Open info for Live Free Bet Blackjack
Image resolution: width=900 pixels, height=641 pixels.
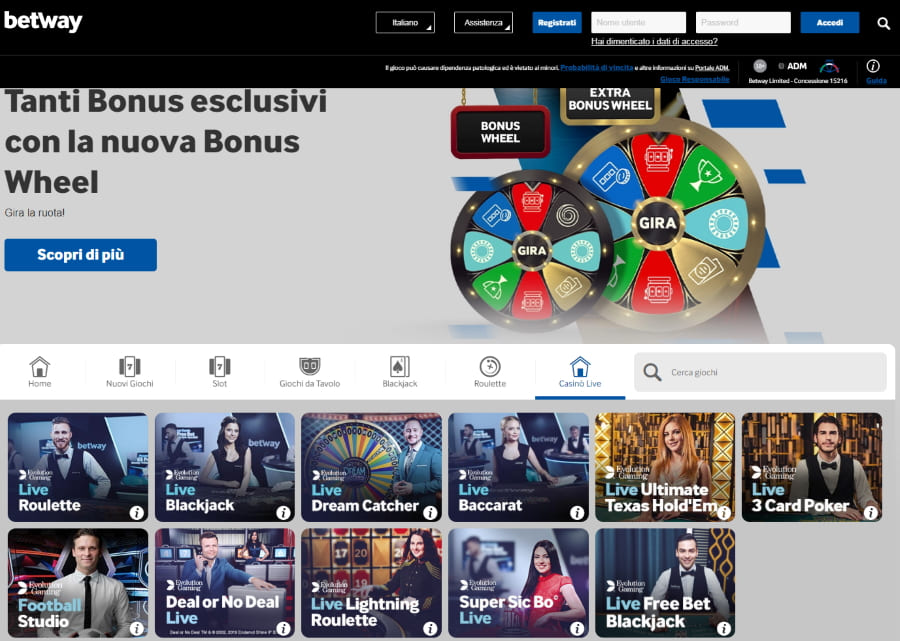(724, 628)
